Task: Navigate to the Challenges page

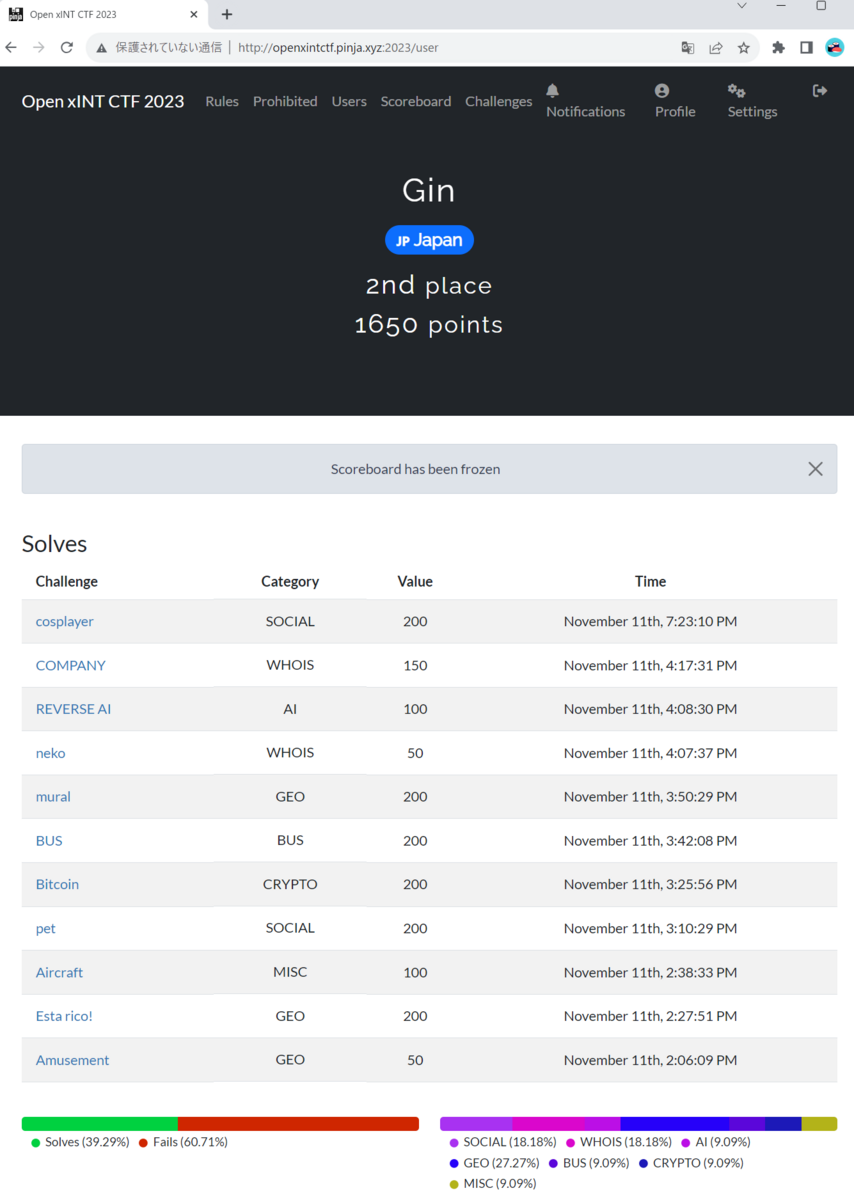Action: click(498, 101)
